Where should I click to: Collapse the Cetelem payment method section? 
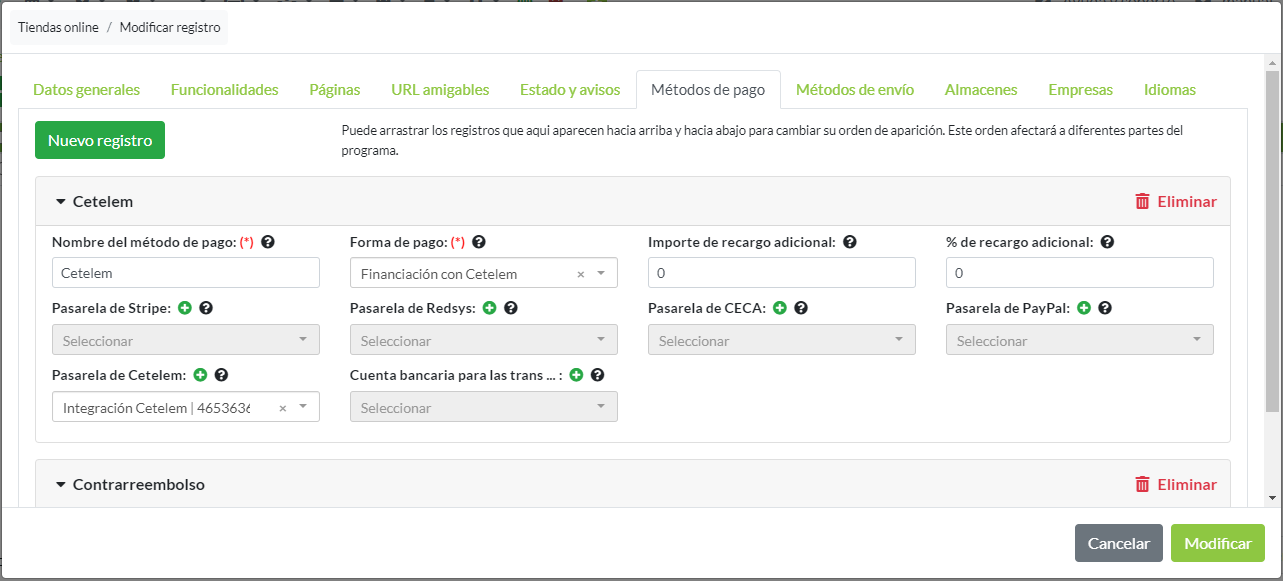point(60,202)
